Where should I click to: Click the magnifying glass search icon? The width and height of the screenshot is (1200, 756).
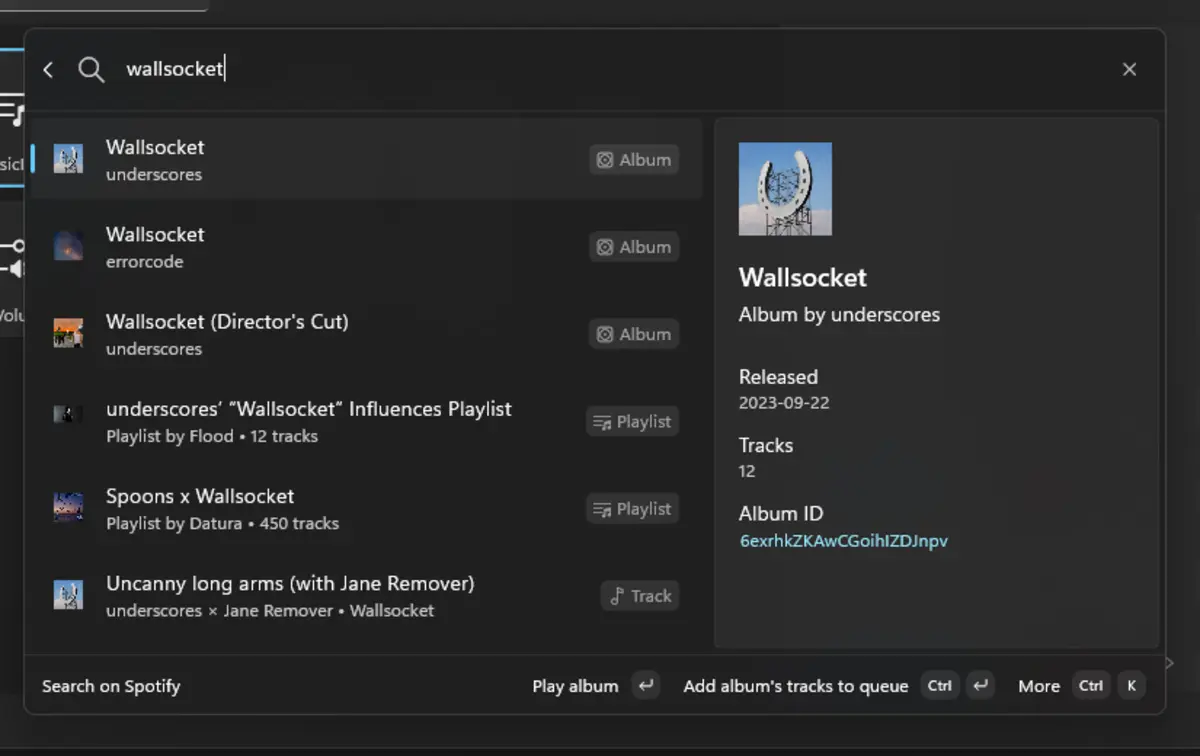tap(91, 69)
